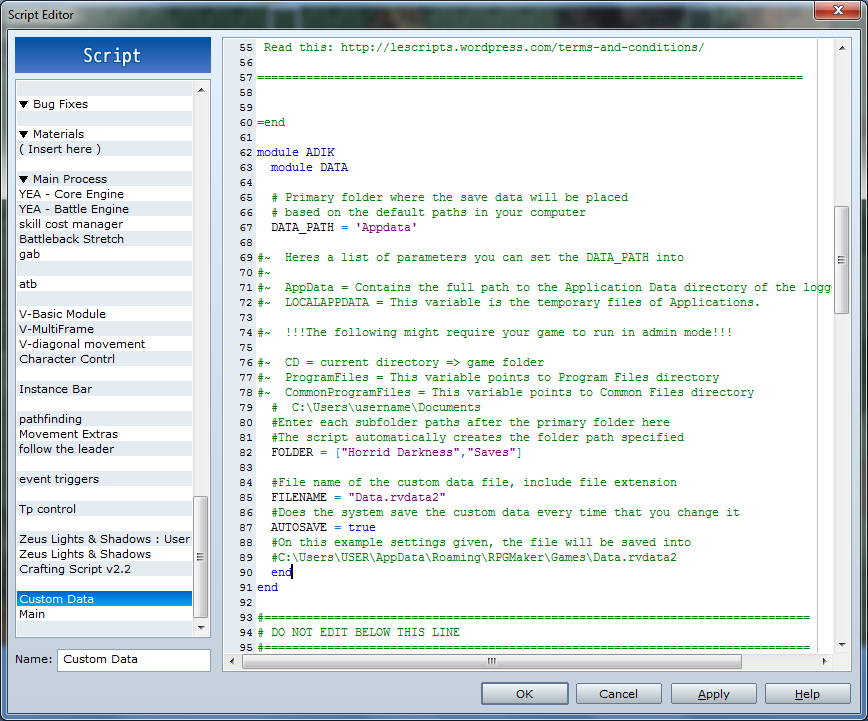Select the pathfinding script

click(x=105, y=419)
